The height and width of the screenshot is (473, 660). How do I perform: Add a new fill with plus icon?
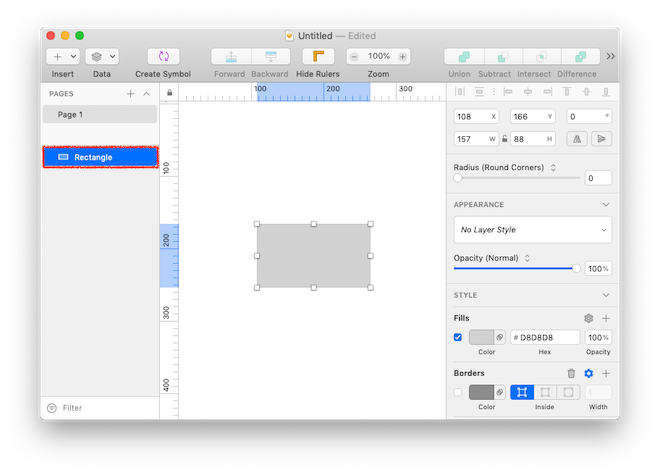click(605, 318)
